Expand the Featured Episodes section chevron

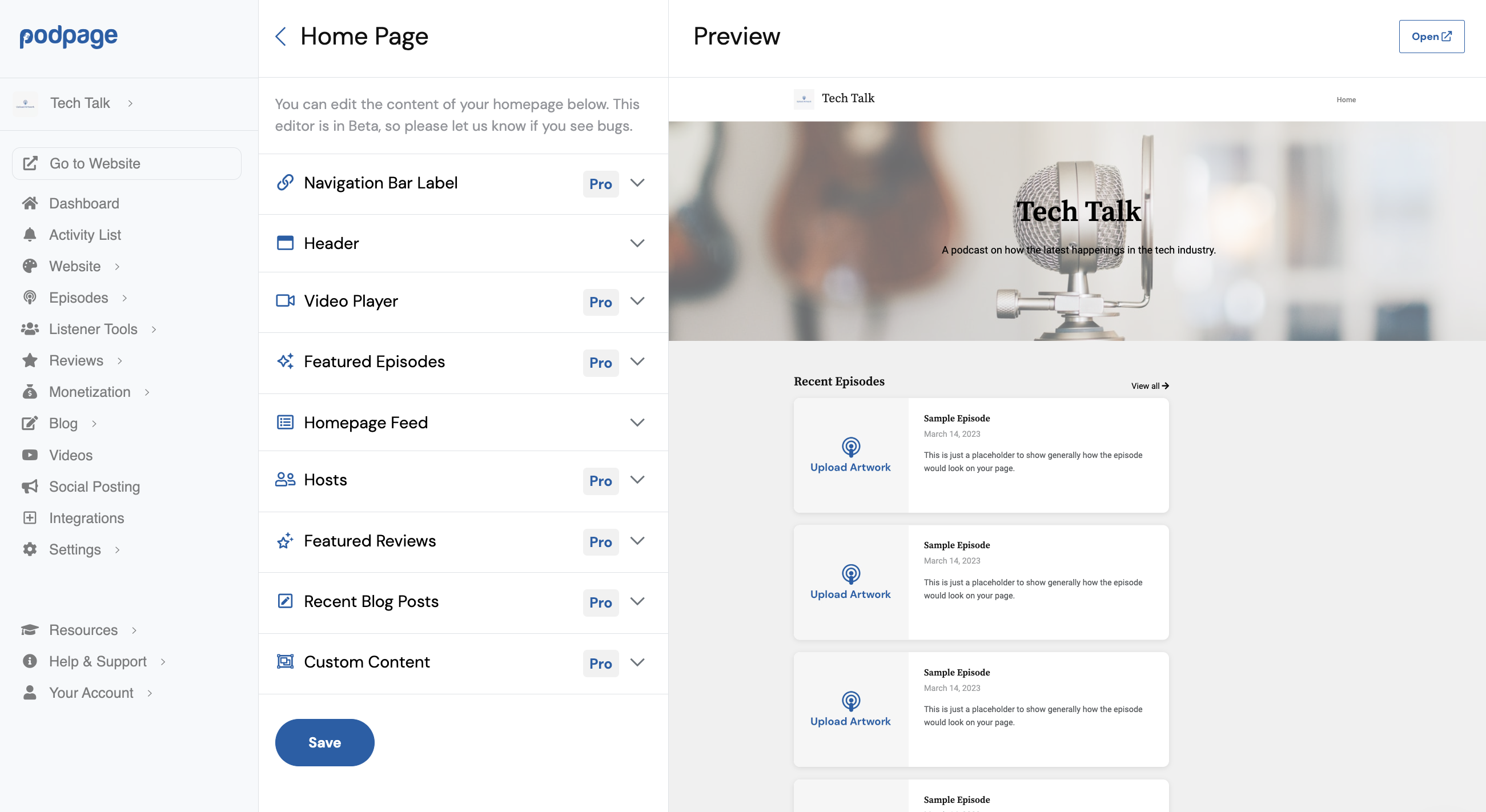click(637, 361)
